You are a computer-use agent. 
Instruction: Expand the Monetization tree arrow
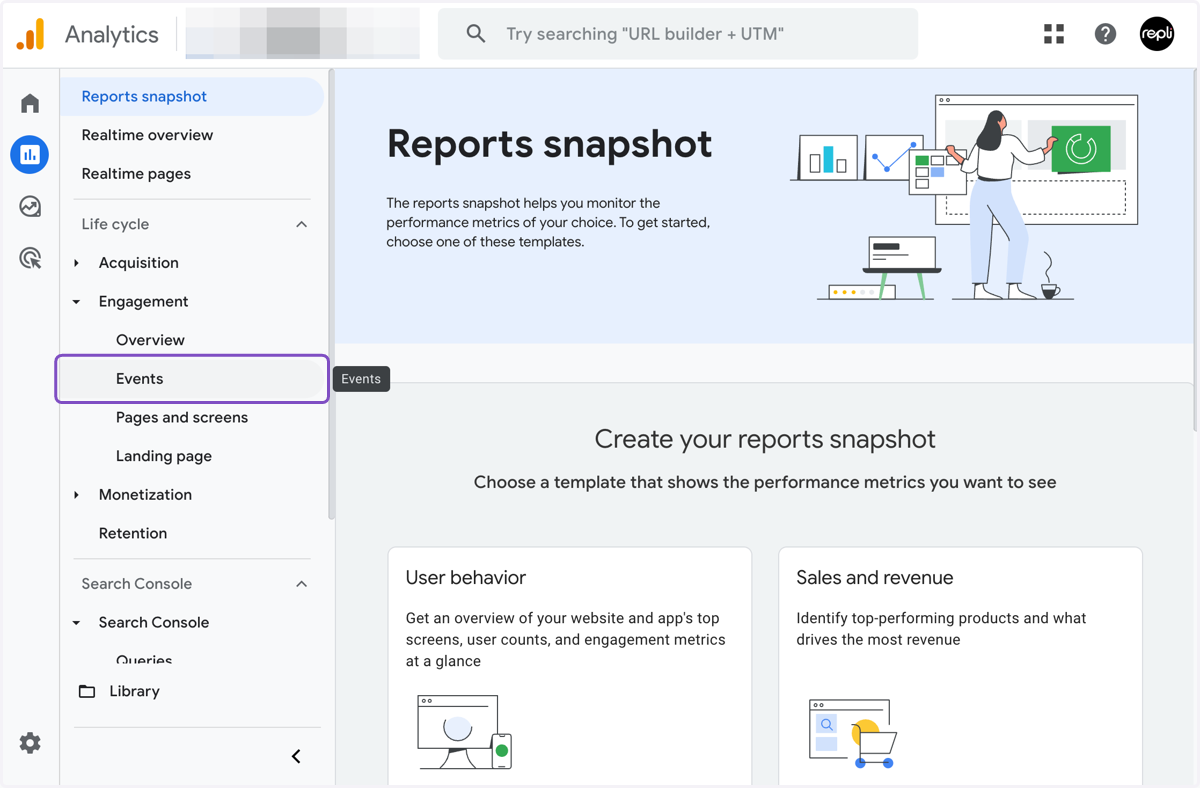point(77,495)
